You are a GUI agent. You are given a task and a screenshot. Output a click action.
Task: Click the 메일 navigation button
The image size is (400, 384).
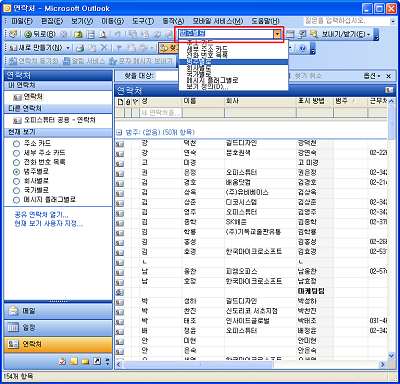[58, 311]
